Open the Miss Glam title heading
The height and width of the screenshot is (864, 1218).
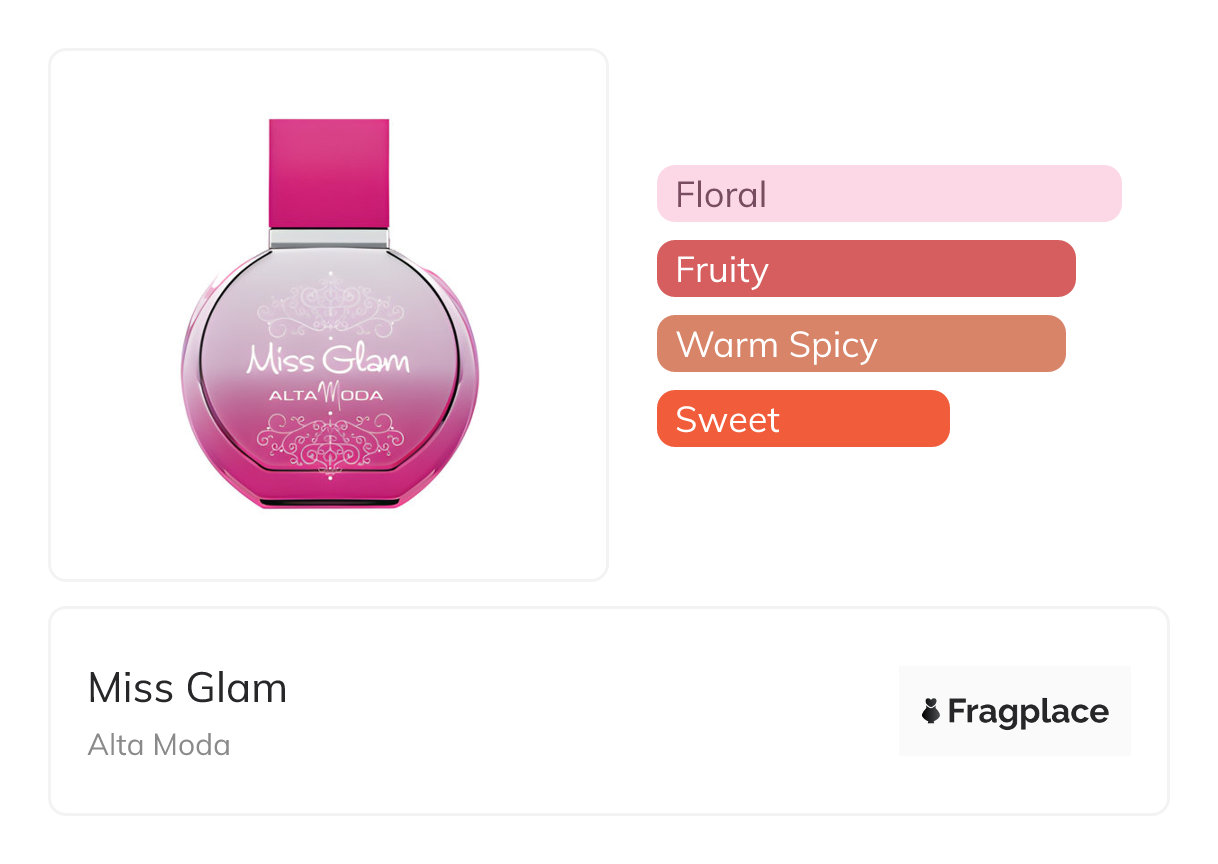coord(187,688)
